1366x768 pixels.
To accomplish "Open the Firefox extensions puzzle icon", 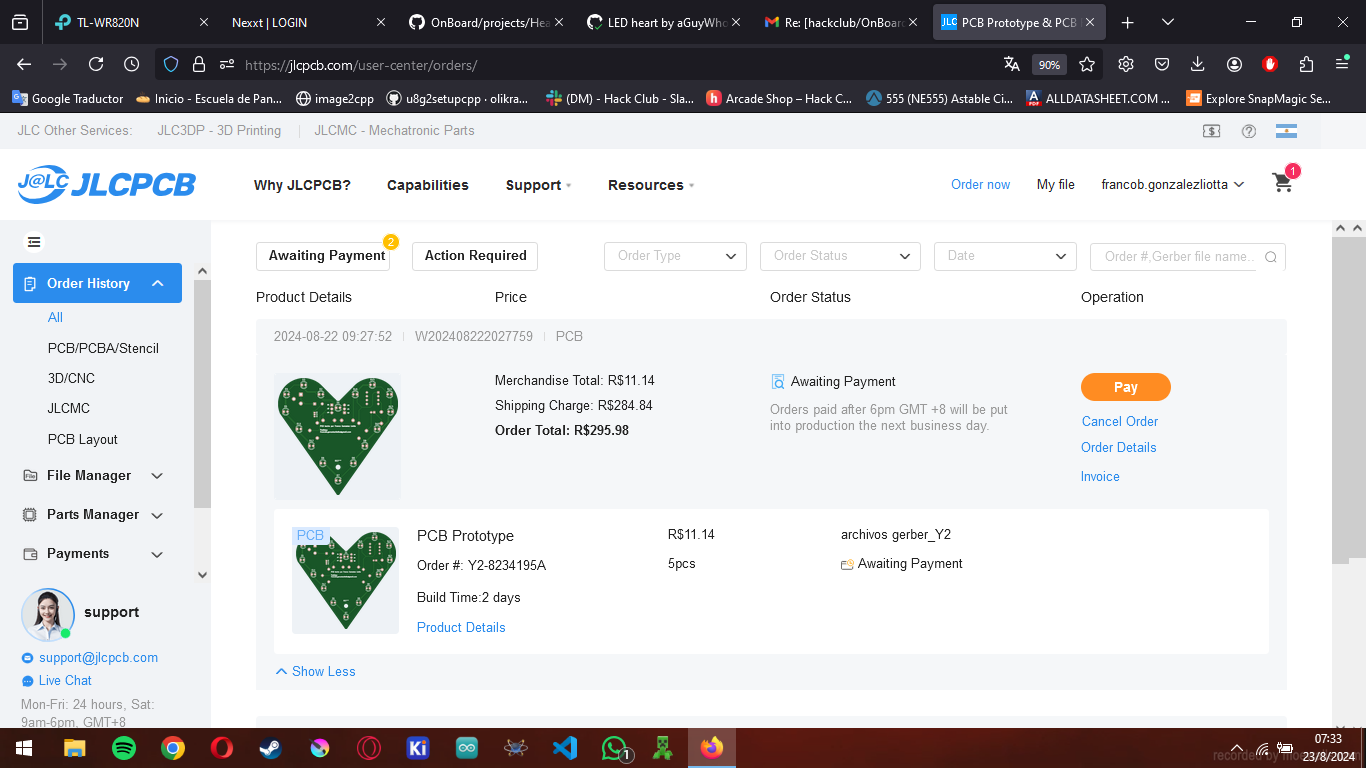I will [x=1306, y=64].
